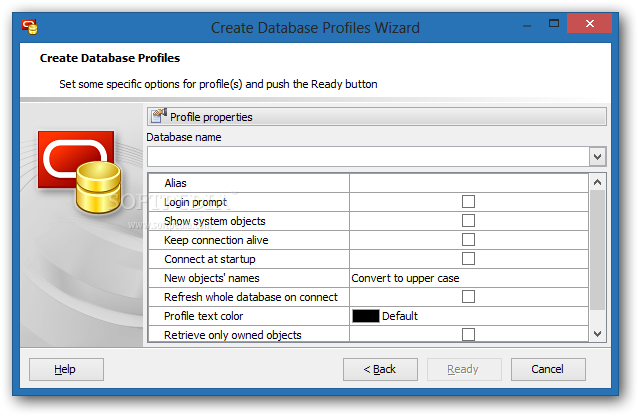
Task: Maximize the wizard window
Action: tap(553, 24)
